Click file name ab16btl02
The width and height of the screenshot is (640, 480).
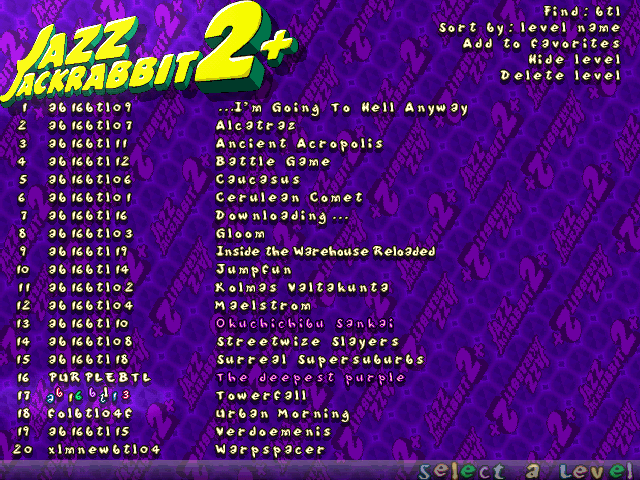[x=91, y=287]
